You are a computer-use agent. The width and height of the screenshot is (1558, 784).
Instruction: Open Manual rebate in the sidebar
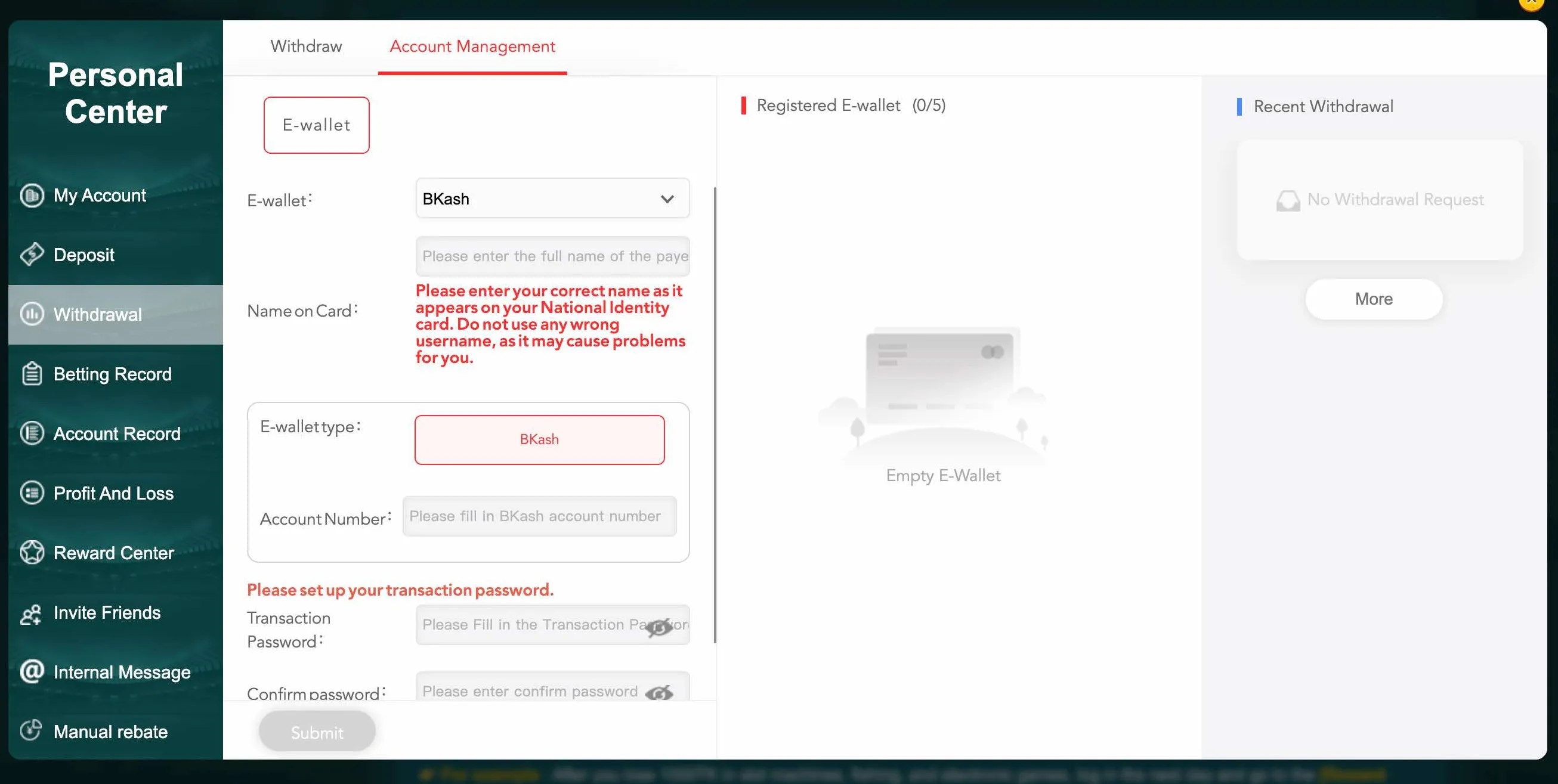coord(116,732)
